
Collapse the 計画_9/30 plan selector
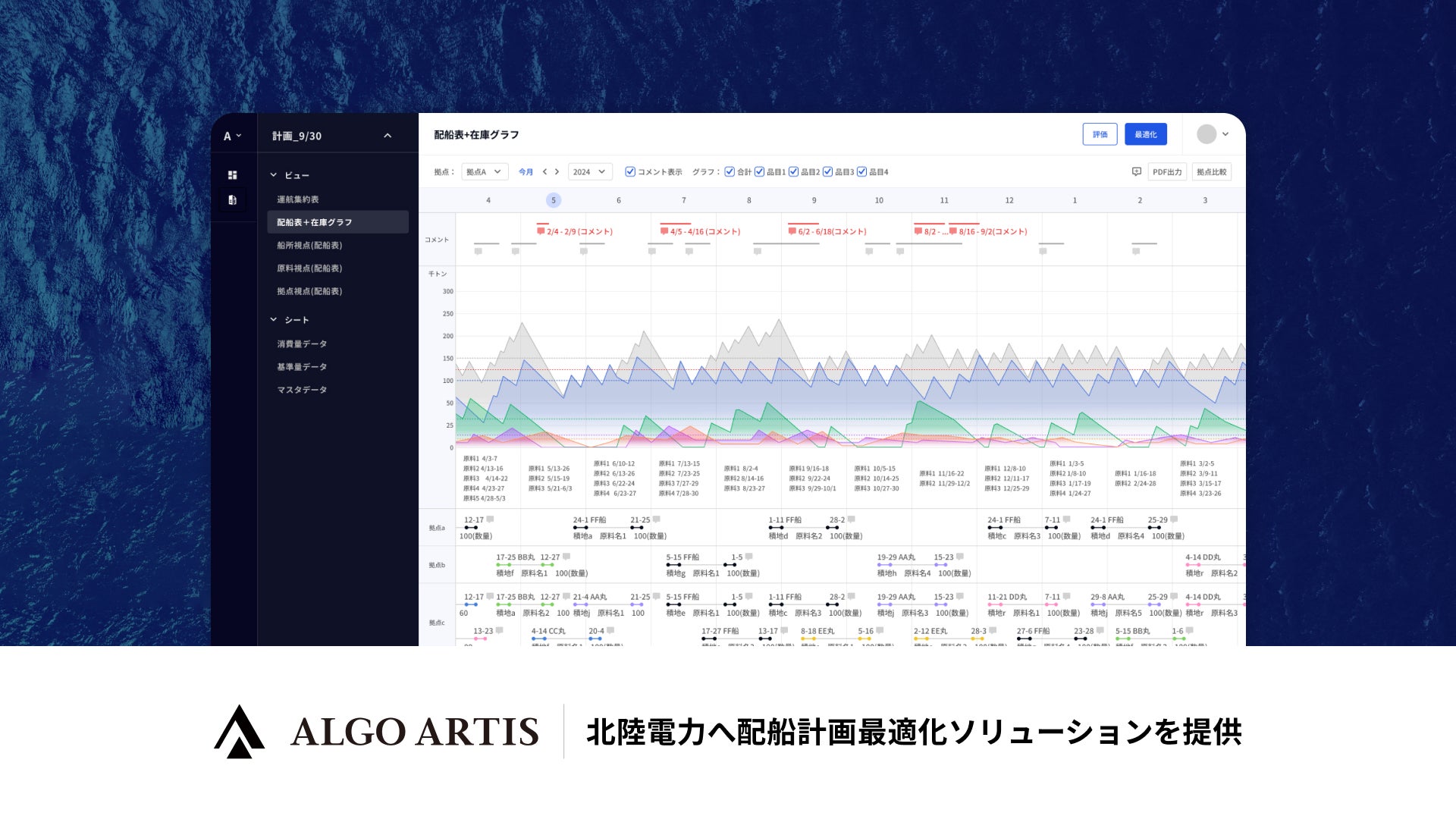click(388, 136)
